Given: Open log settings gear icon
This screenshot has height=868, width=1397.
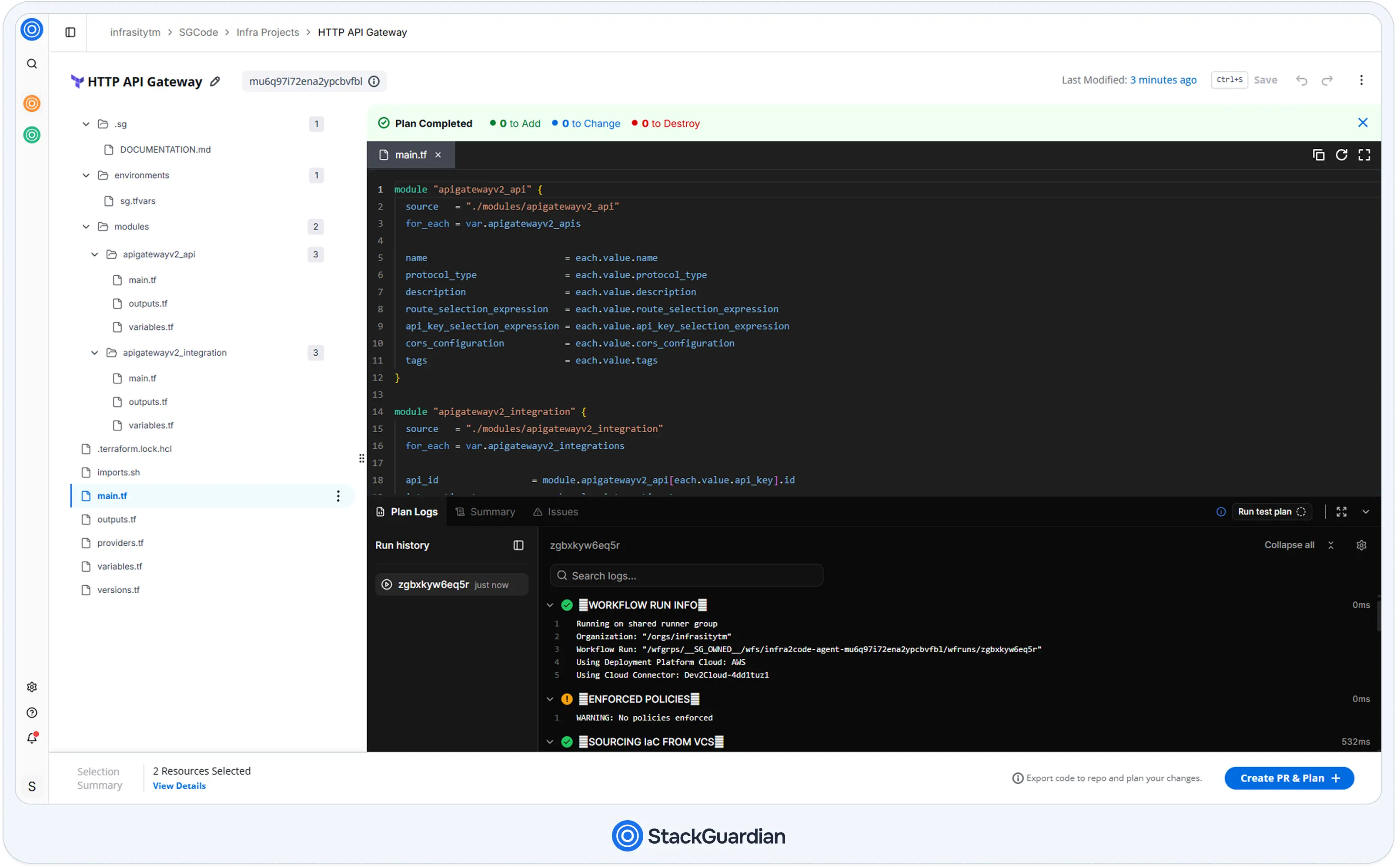Looking at the screenshot, I should coord(1361,545).
